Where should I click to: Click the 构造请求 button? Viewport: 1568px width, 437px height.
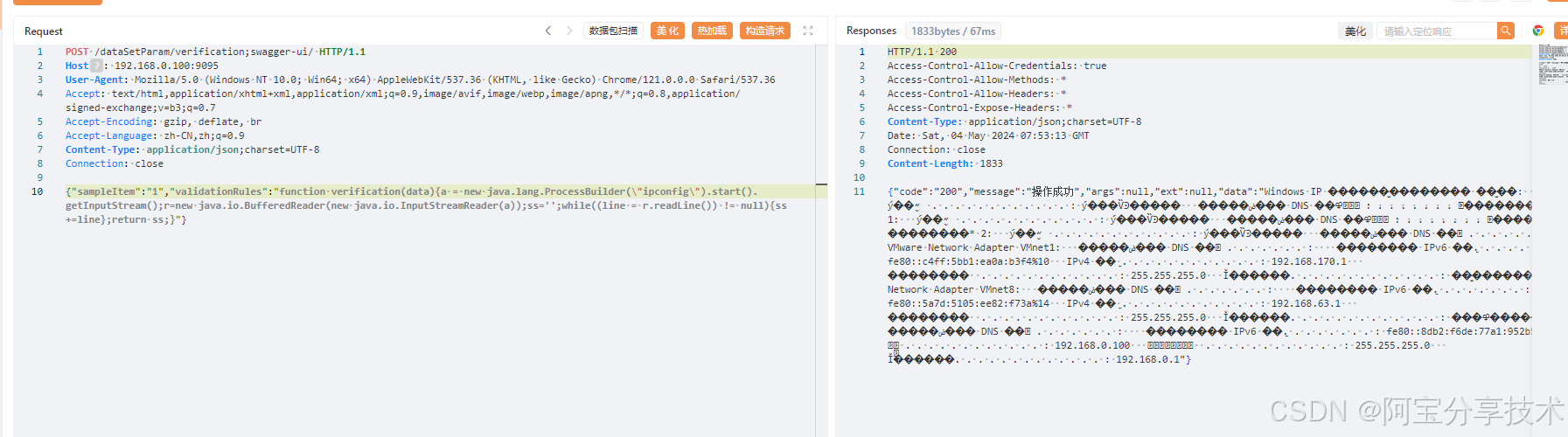tap(765, 31)
